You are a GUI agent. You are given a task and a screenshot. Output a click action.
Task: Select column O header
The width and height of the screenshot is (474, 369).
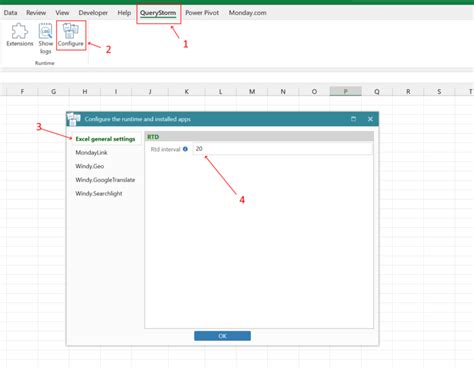click(x=314, y=91)
